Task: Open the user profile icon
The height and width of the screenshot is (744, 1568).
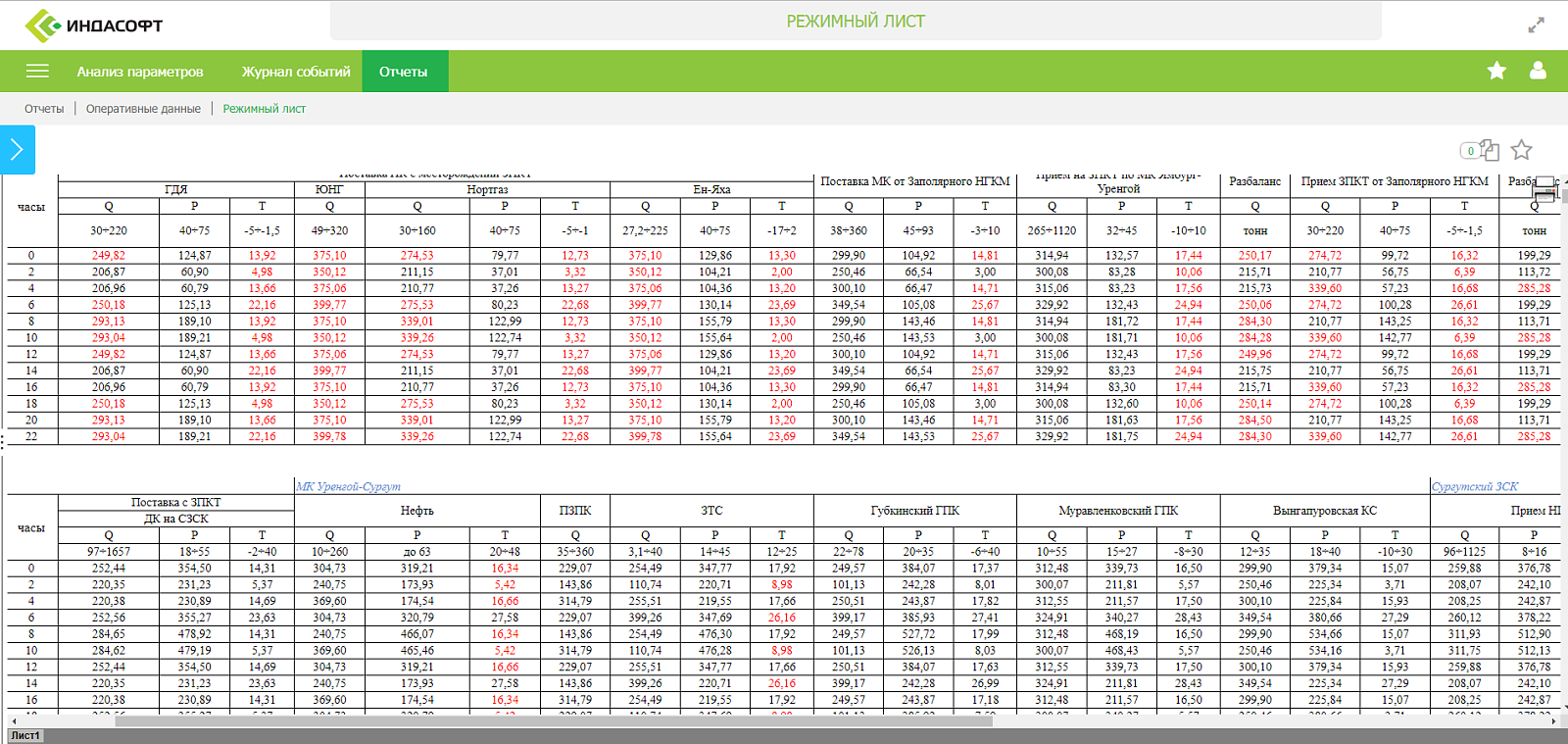Action: point(1538,71)
